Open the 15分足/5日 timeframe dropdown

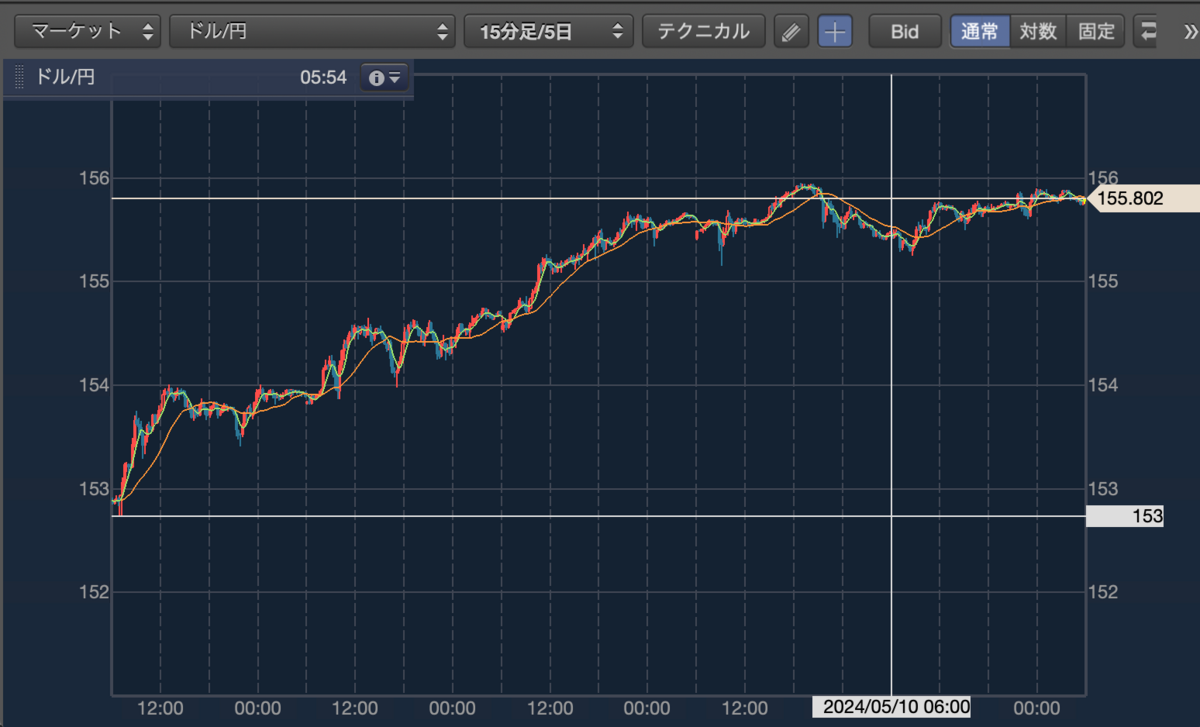coord(549,31)
